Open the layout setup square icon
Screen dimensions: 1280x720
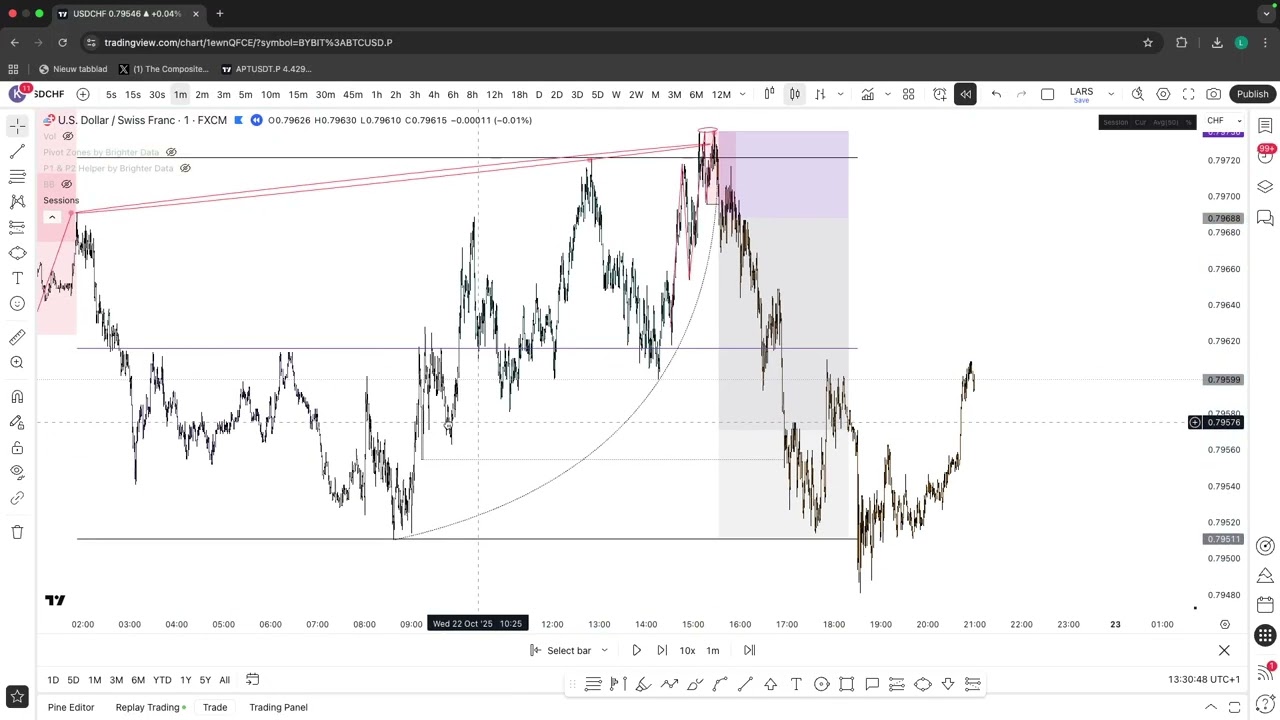(x=1047, y=94)
